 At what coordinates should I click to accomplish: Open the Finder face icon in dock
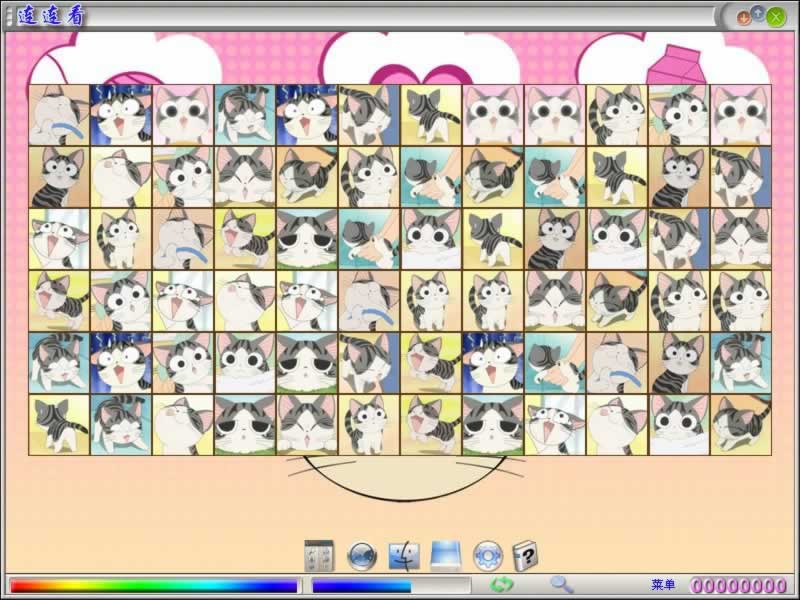click(x=404, y=556)
